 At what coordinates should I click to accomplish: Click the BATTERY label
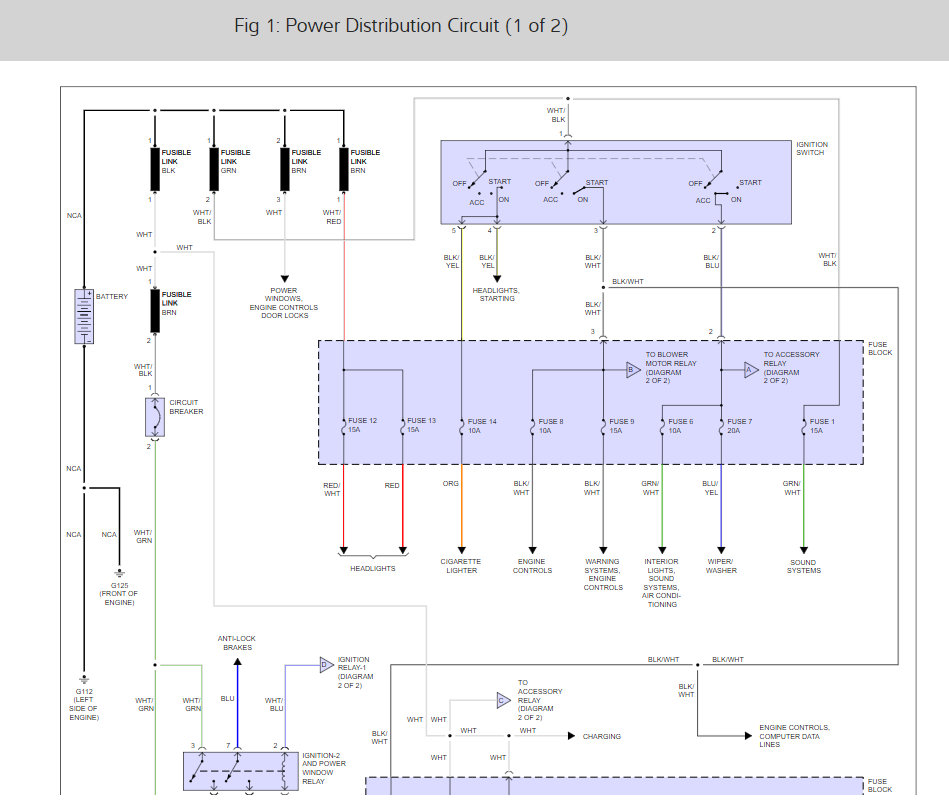[112, 296]
